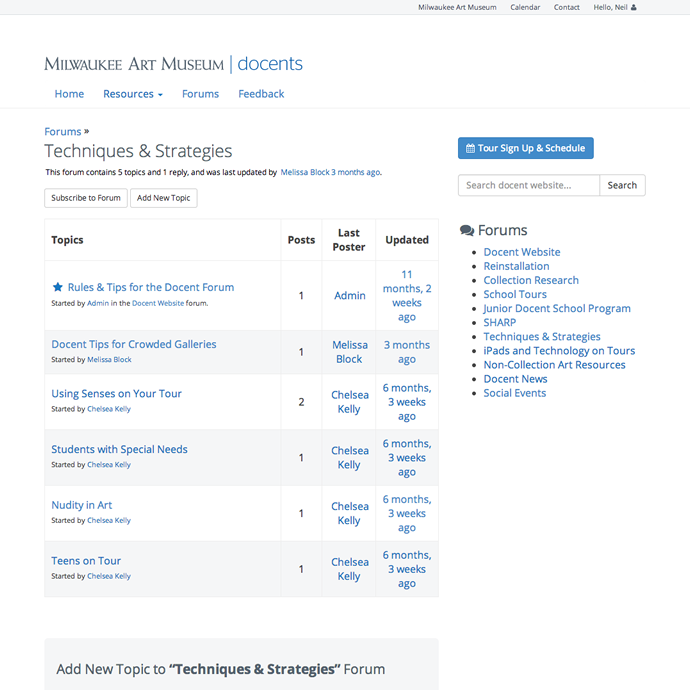The width and height of the screenshot is (690, 690).
Task: Open the Nudity in Art topic
Action: click(x=82, y=505)
